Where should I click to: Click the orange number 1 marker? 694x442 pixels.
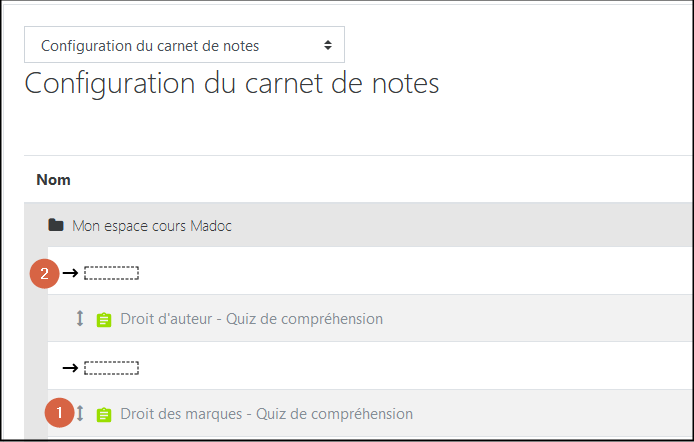[59, 413]
